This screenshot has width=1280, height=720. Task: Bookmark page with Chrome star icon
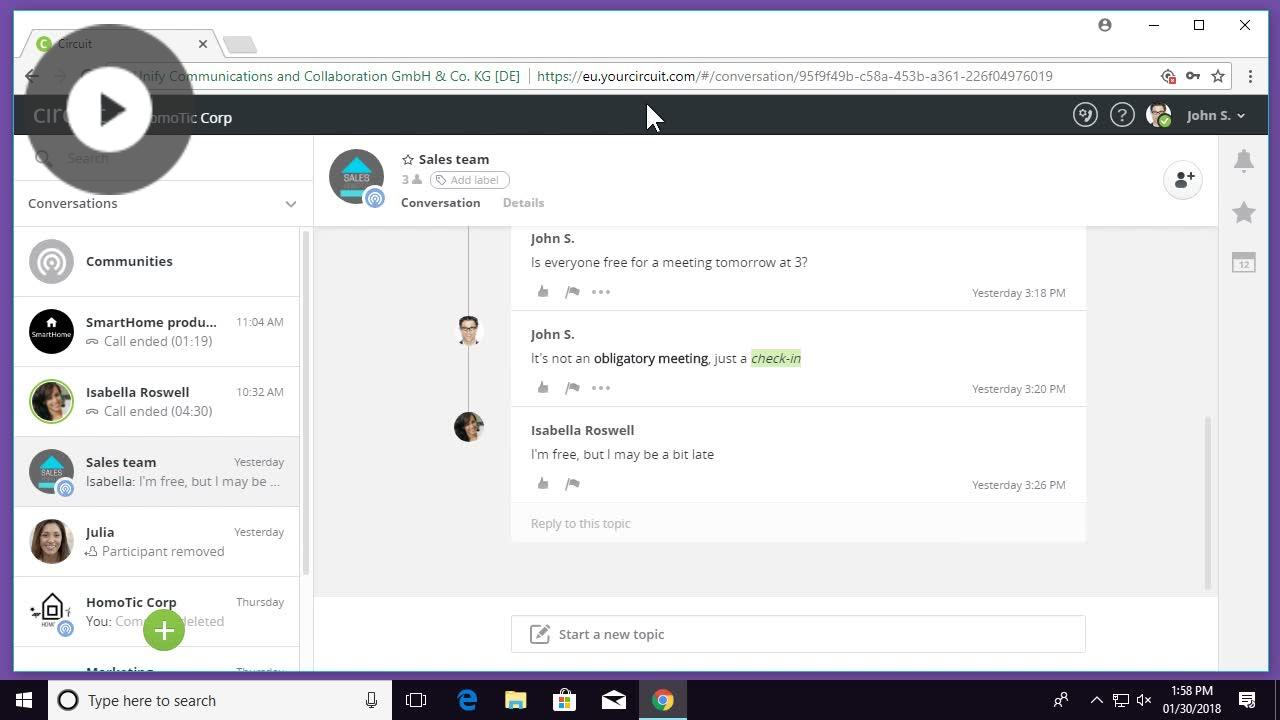pos(1218,76)
